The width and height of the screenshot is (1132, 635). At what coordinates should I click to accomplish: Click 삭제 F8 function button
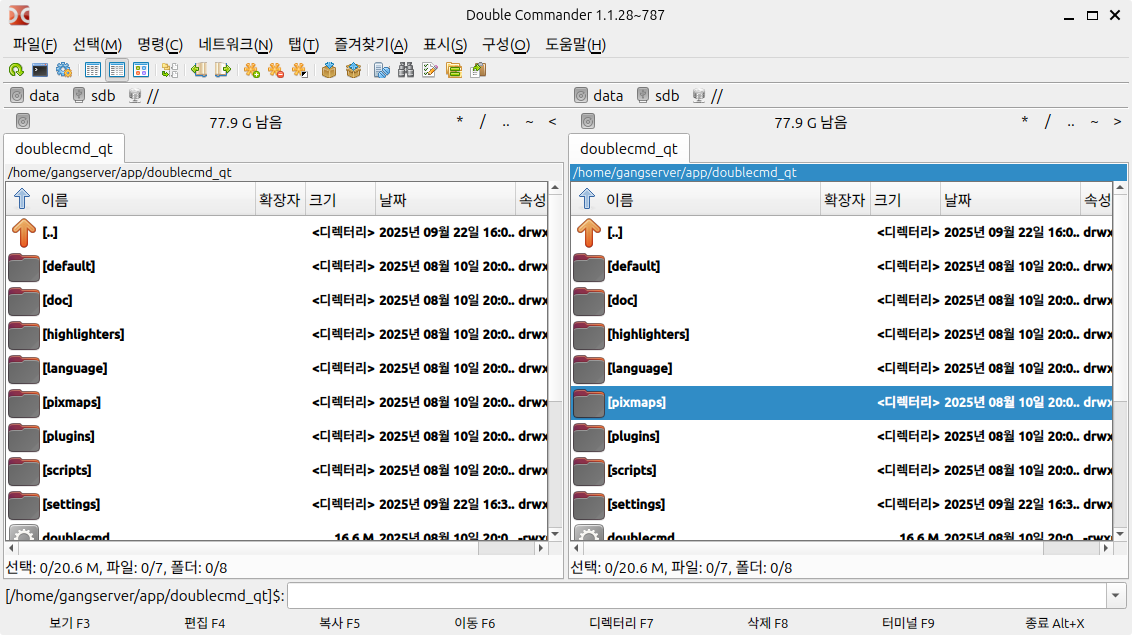767,623
